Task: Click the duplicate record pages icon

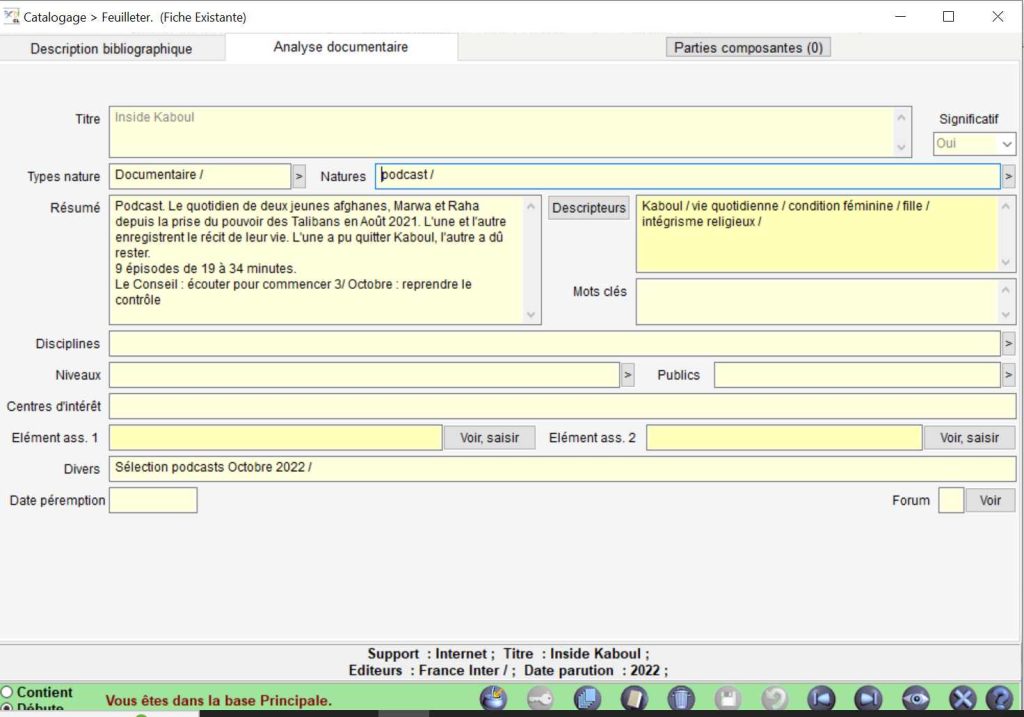Action: tap(587, 699)
